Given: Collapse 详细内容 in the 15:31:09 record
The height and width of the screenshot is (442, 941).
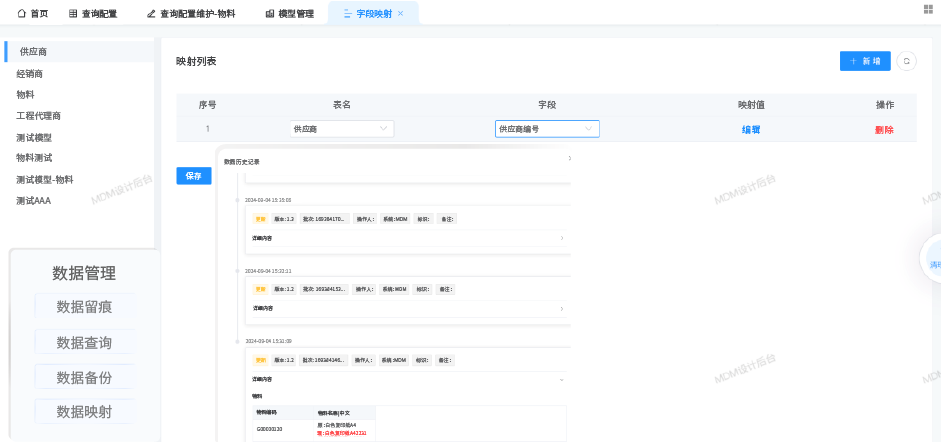Looking at the screenshot, I should pyautogui.click(x=561, y=379).
